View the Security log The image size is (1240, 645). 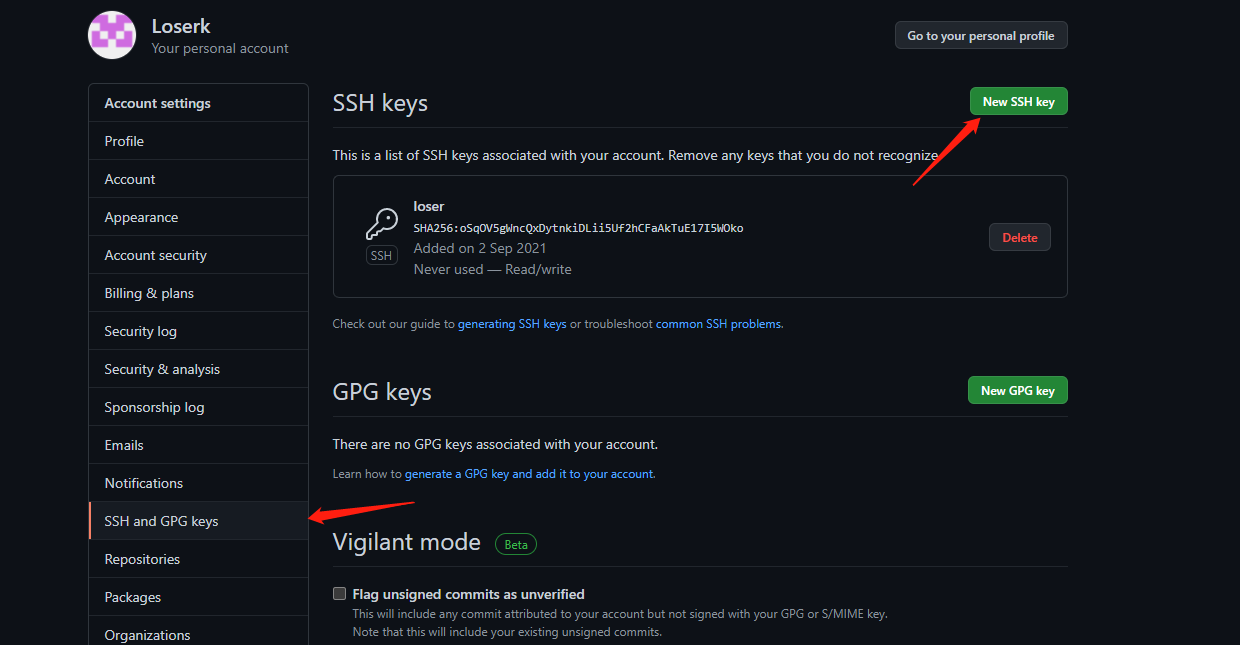140,331
